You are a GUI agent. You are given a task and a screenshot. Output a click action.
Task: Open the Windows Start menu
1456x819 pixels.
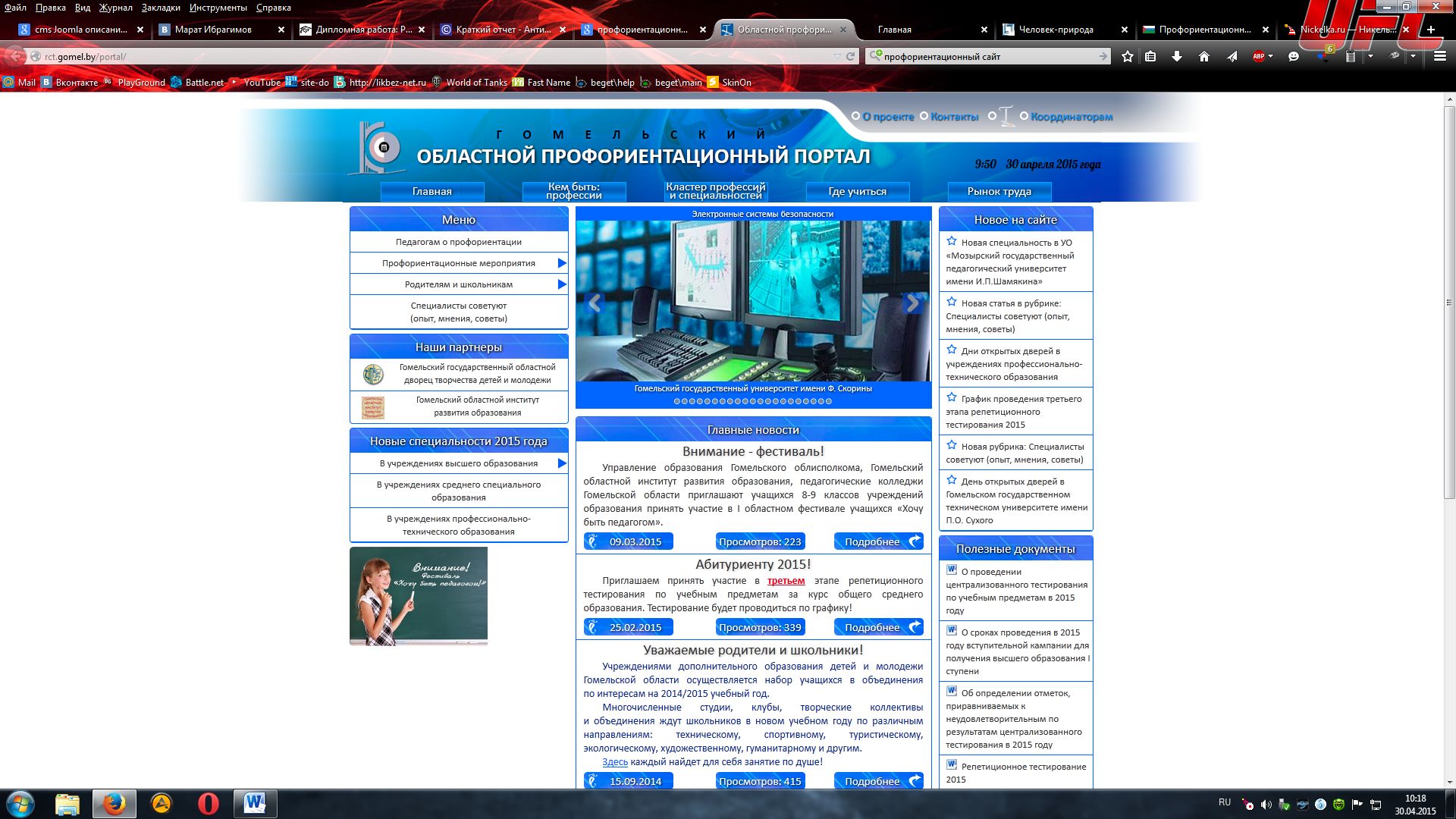20,804
